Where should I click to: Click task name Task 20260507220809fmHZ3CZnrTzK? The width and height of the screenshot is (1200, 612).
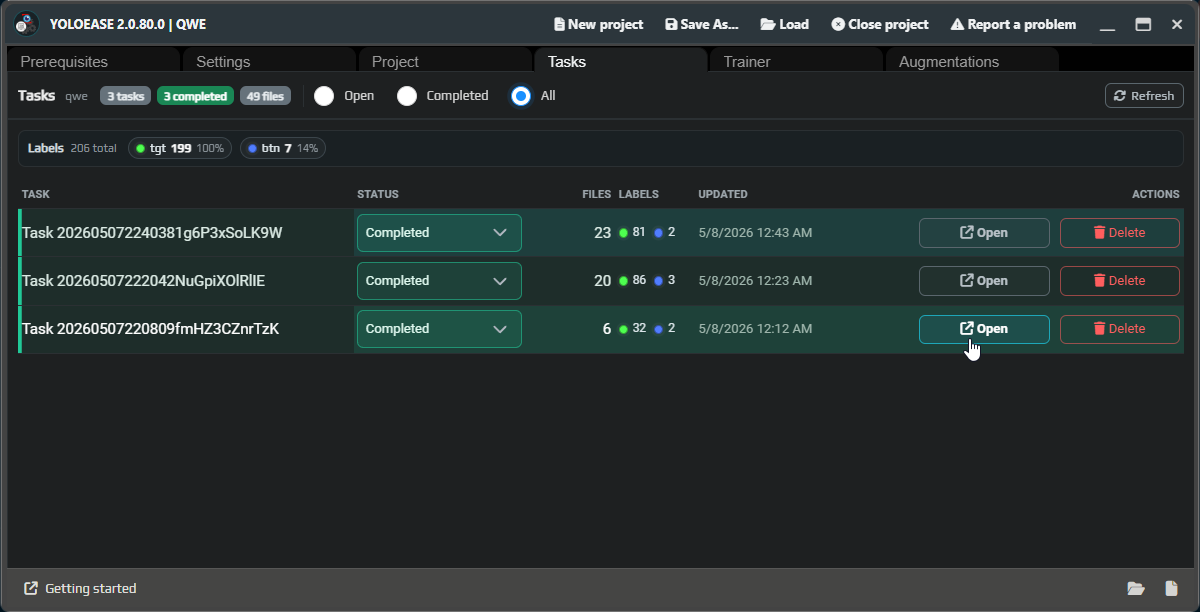150,329
